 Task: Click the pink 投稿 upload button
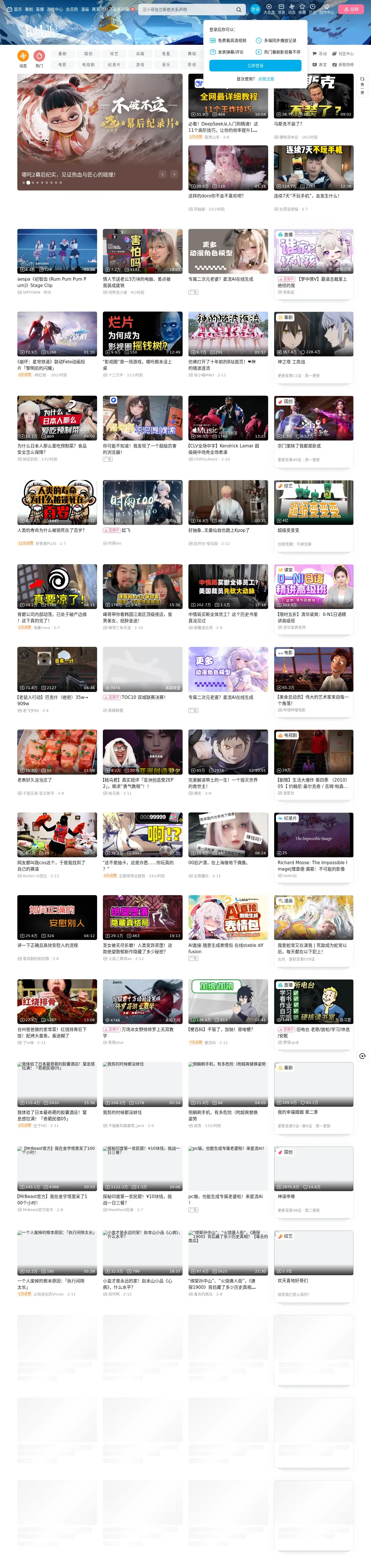[x=351, y=10]
